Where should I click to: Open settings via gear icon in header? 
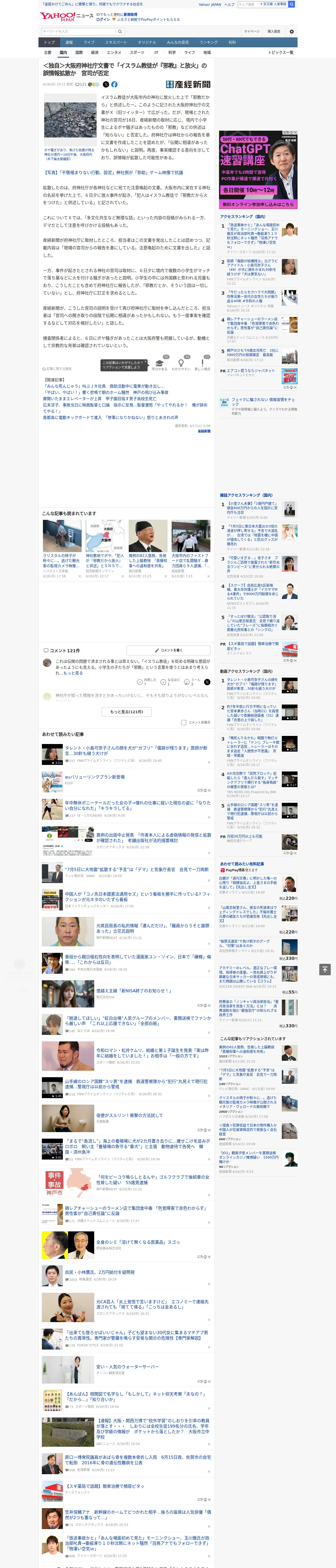292,32
